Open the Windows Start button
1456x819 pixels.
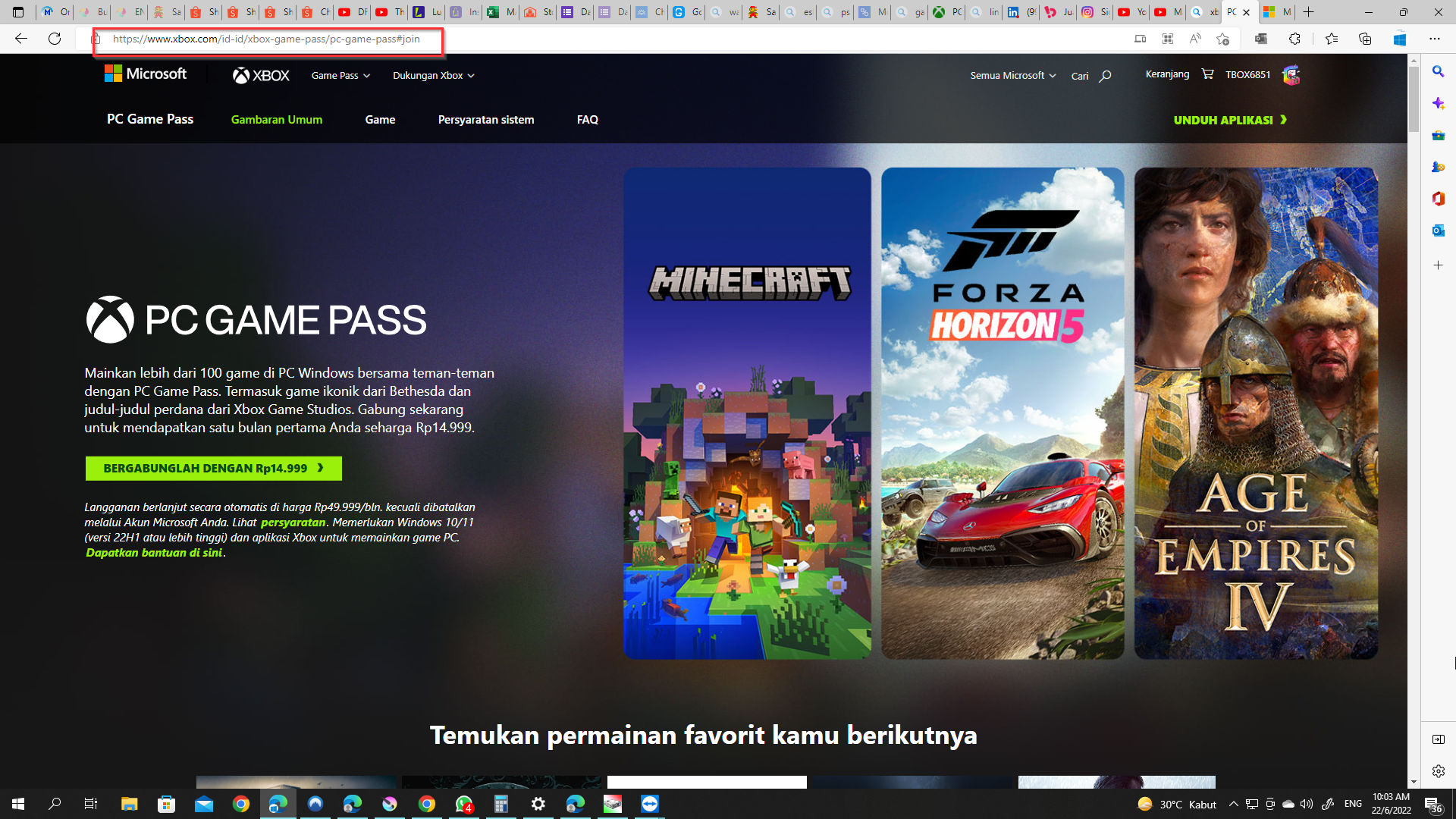coord(18,804)
